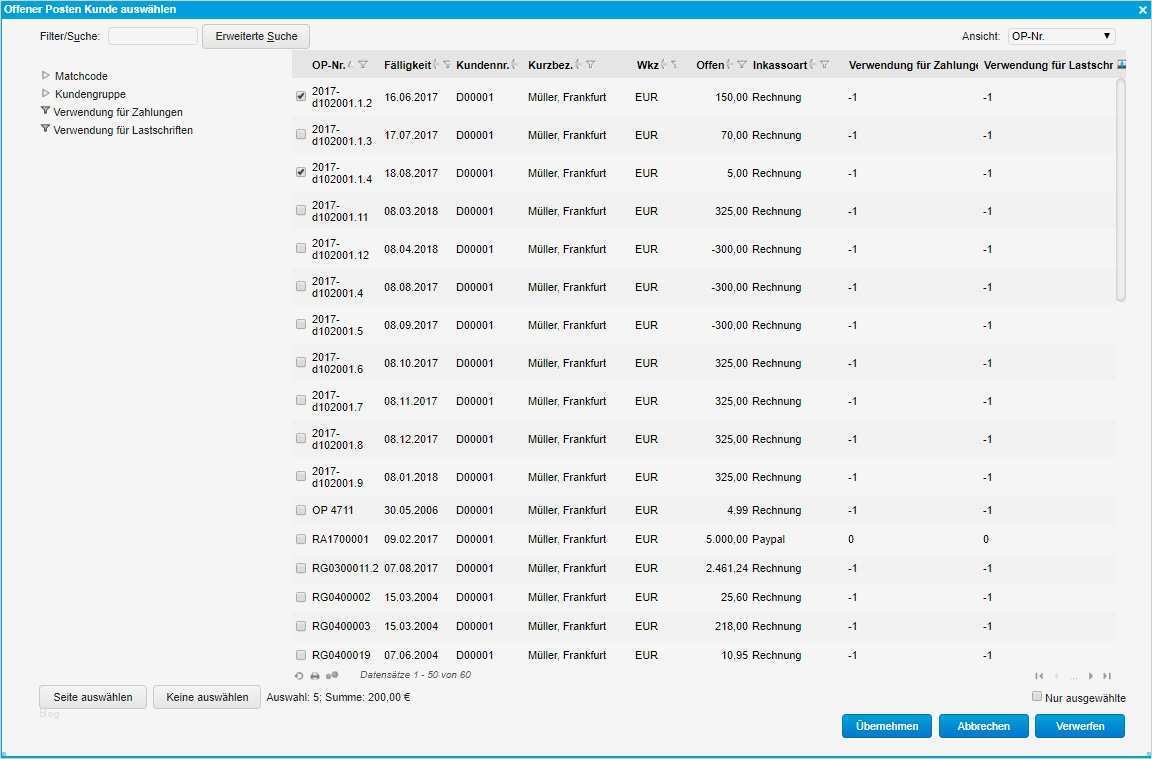Screen dimensions: 1152x759
Task: Go to the previous page of records
Action: tap(1056, 676)
